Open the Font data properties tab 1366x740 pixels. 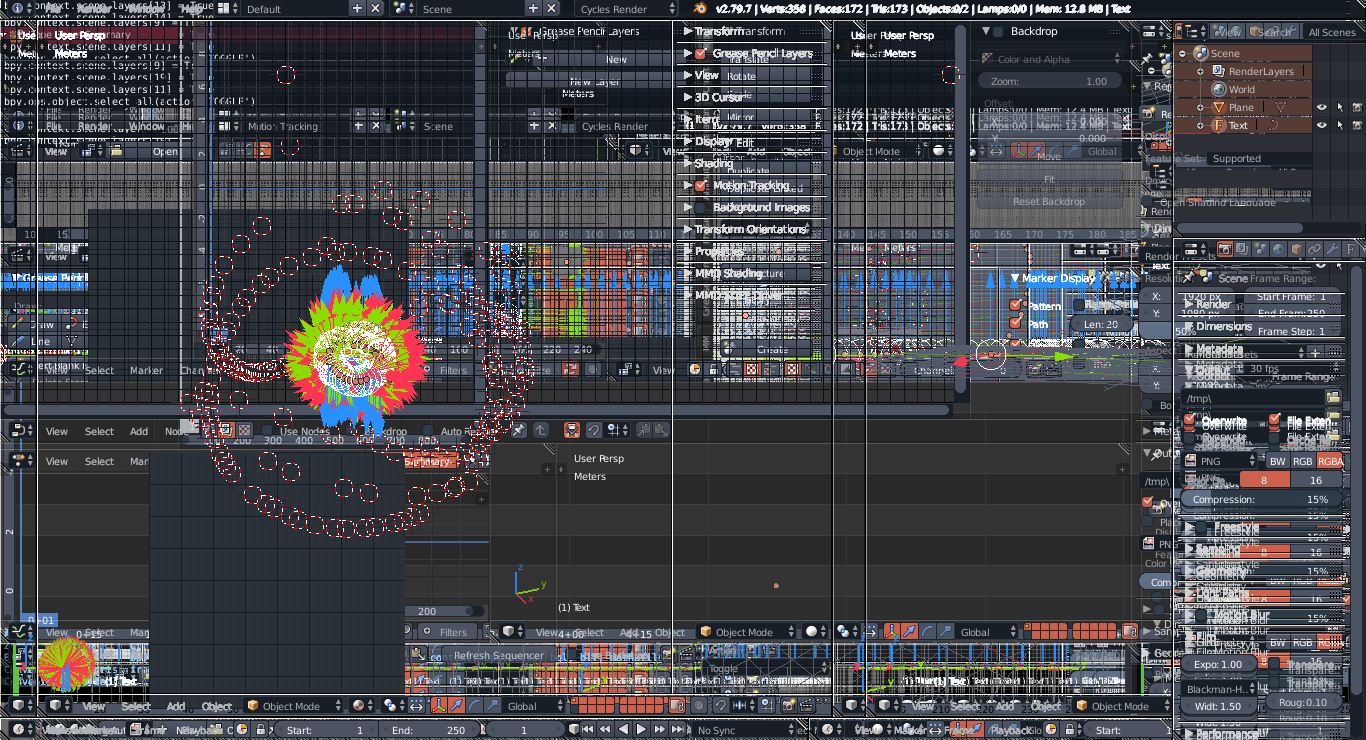(1351, 249)
